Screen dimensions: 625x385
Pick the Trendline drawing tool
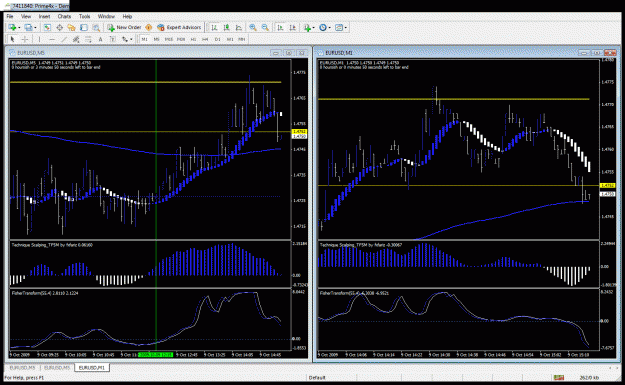[64, 39]
